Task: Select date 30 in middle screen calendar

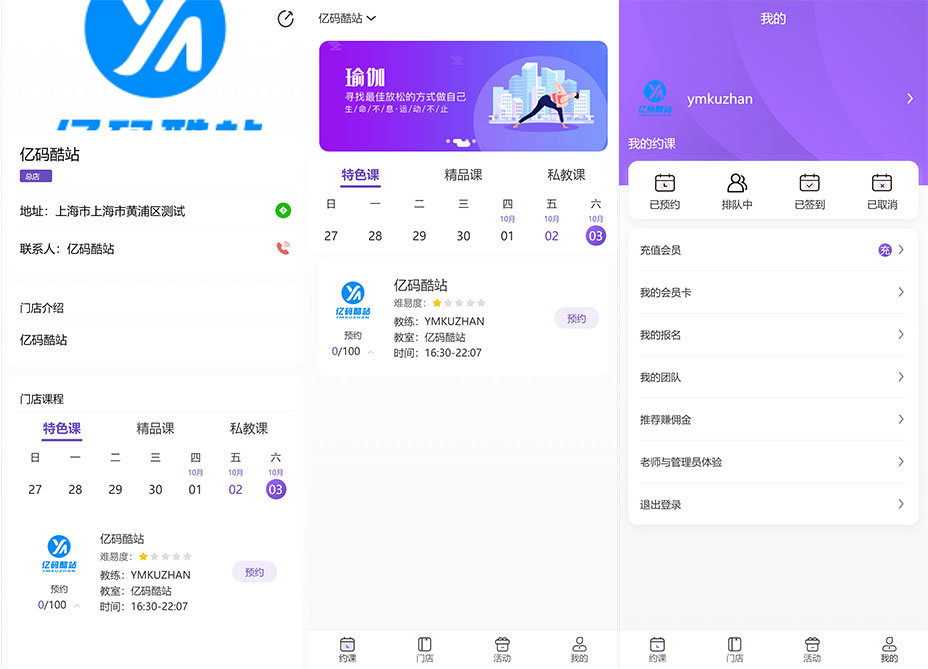Action: click(x=463, y=236)
